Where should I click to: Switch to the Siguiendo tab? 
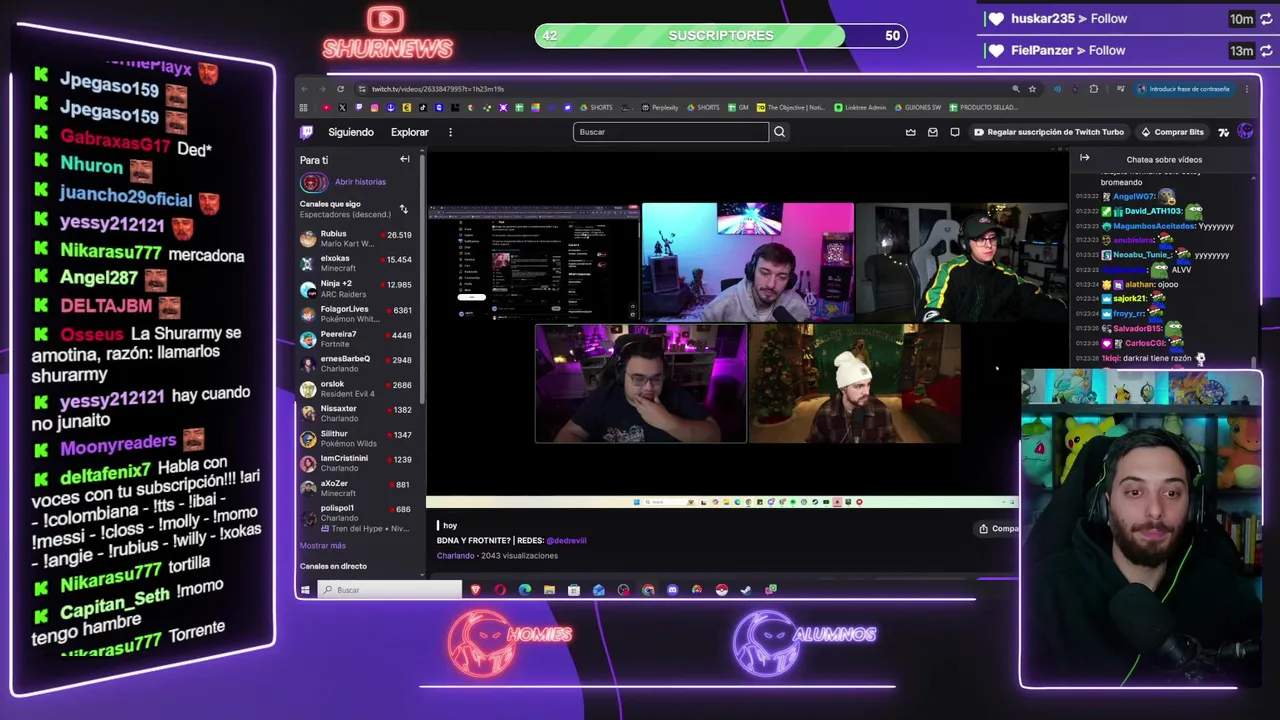click(x=351, y=132)
